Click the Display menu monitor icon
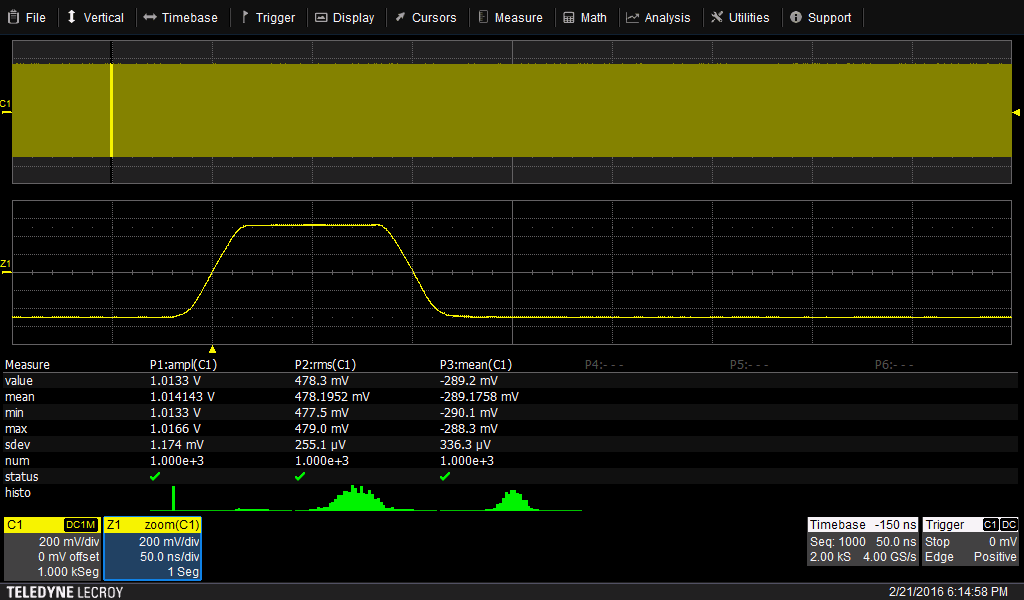This screenshot has height=600, width=1024. click(321, 17)
